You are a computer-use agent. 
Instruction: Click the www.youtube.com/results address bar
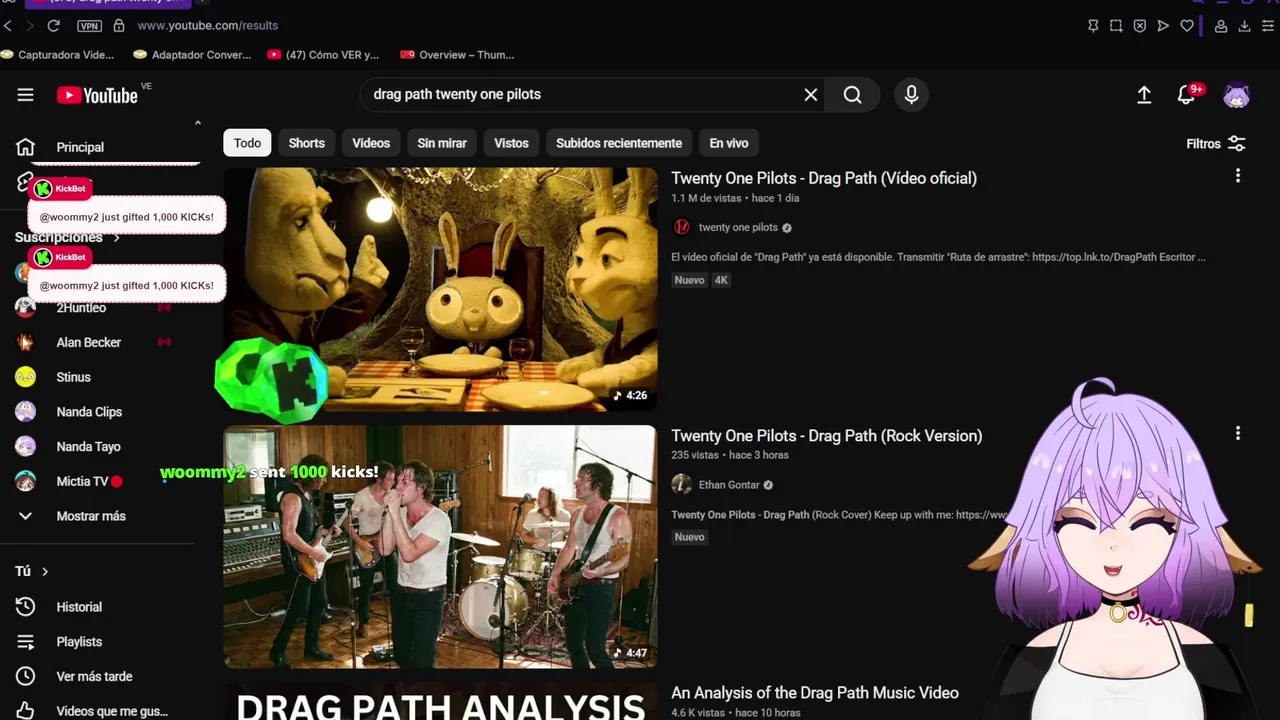[x=208, y=26]
